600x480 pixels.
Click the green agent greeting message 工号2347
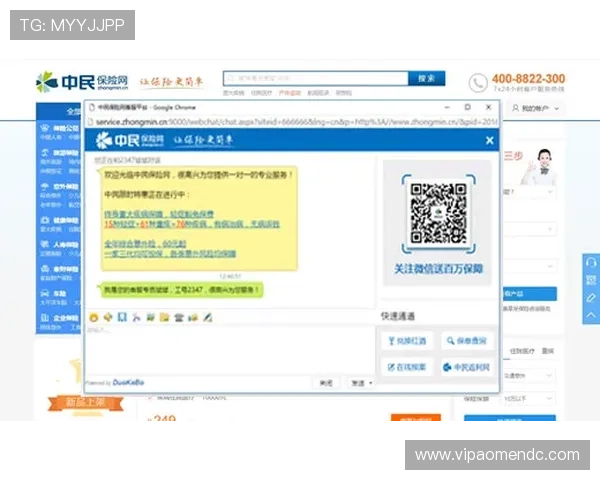181,290
